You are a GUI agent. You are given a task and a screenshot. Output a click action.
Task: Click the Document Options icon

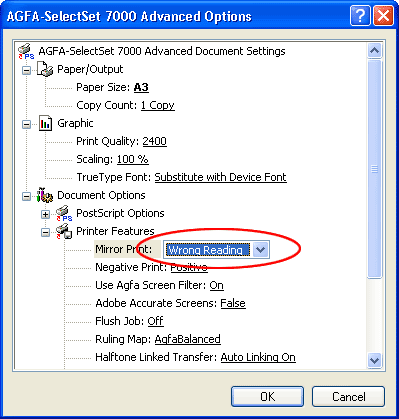click(x=45, y=195)
